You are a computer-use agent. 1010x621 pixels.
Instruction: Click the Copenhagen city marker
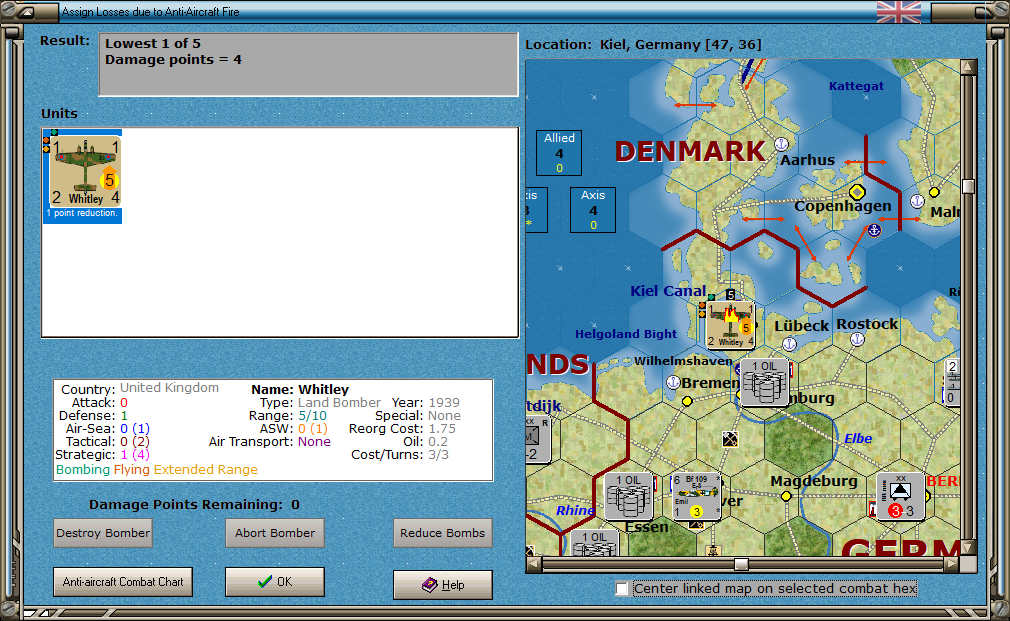[x=857, y=192]
